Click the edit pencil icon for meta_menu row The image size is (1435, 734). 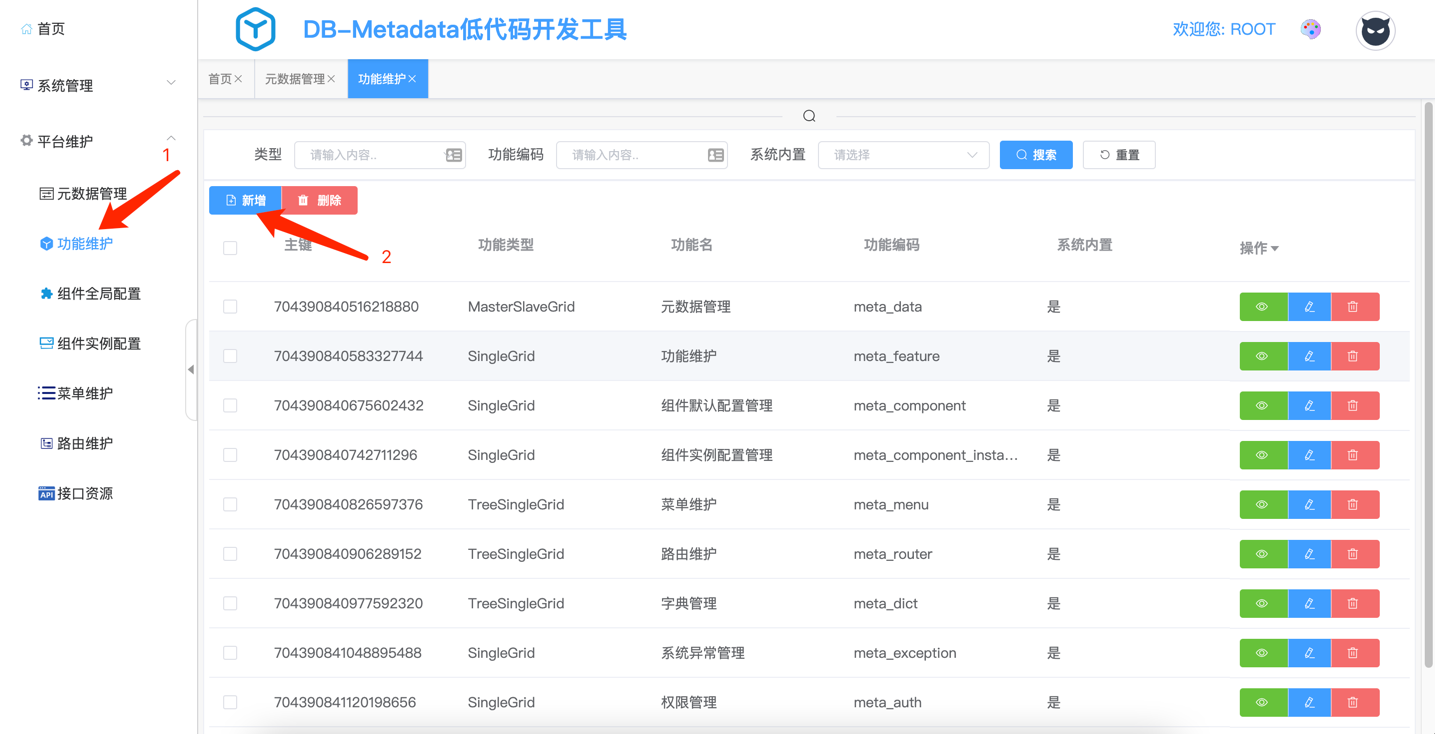[x=1309, y=505]
